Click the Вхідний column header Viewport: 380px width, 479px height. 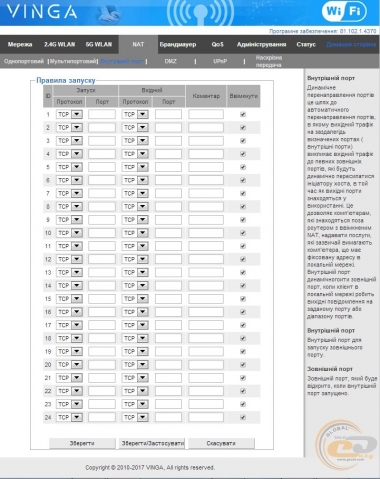[152, 90]
